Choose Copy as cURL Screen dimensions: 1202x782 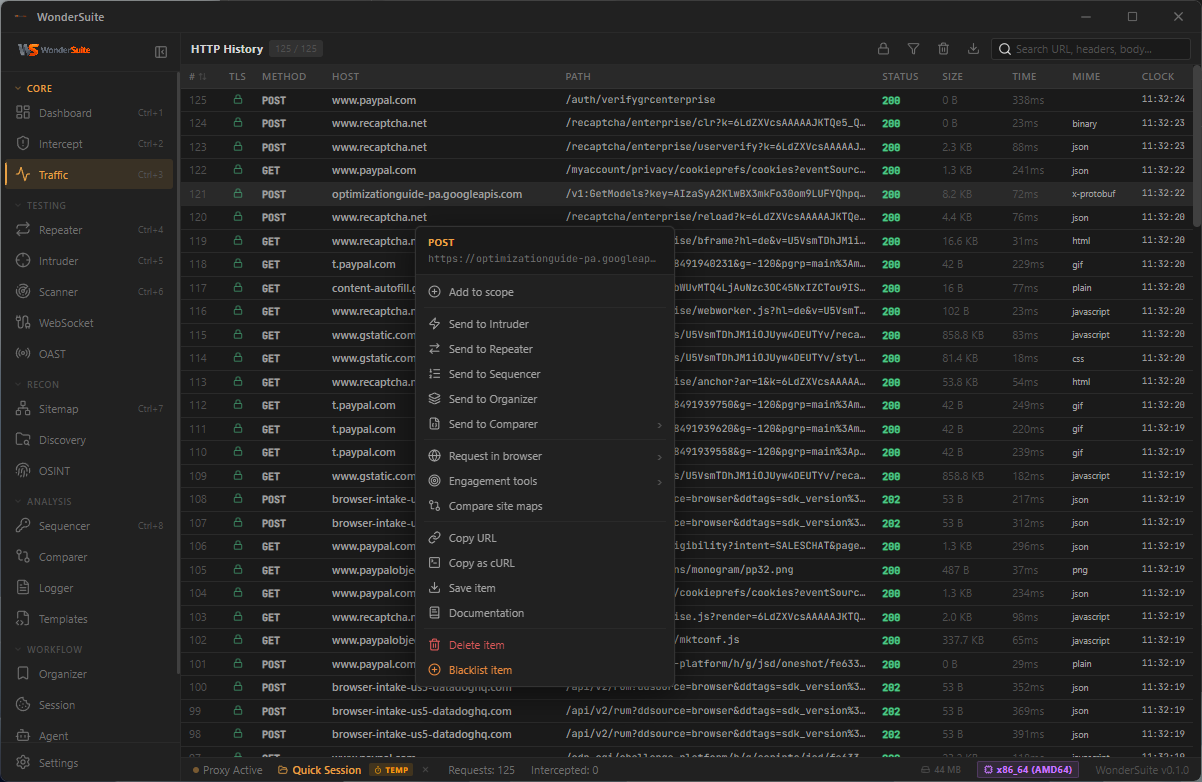tap(545, 563)
